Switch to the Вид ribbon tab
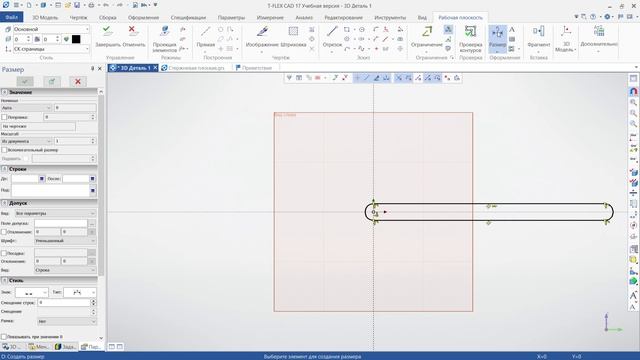Screen dimensions: 640x360 (422, 18)
